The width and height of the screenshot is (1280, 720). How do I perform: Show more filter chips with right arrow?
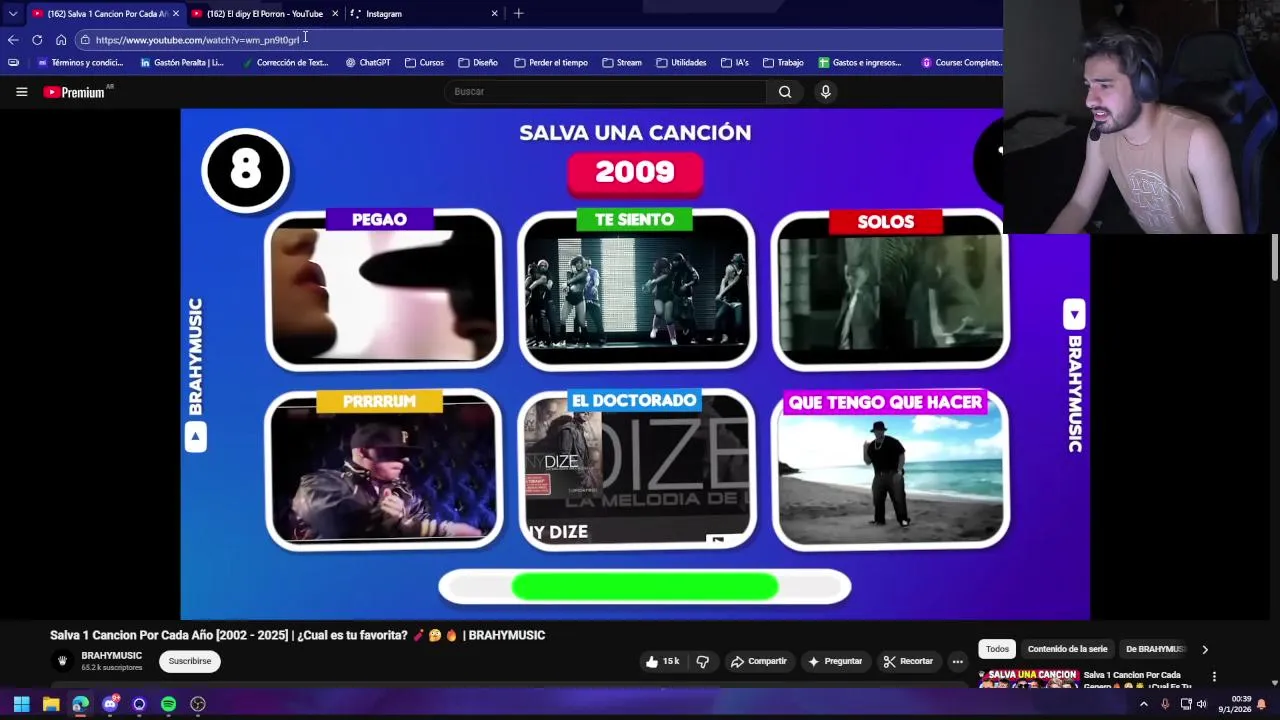[x=1204, y=649]
